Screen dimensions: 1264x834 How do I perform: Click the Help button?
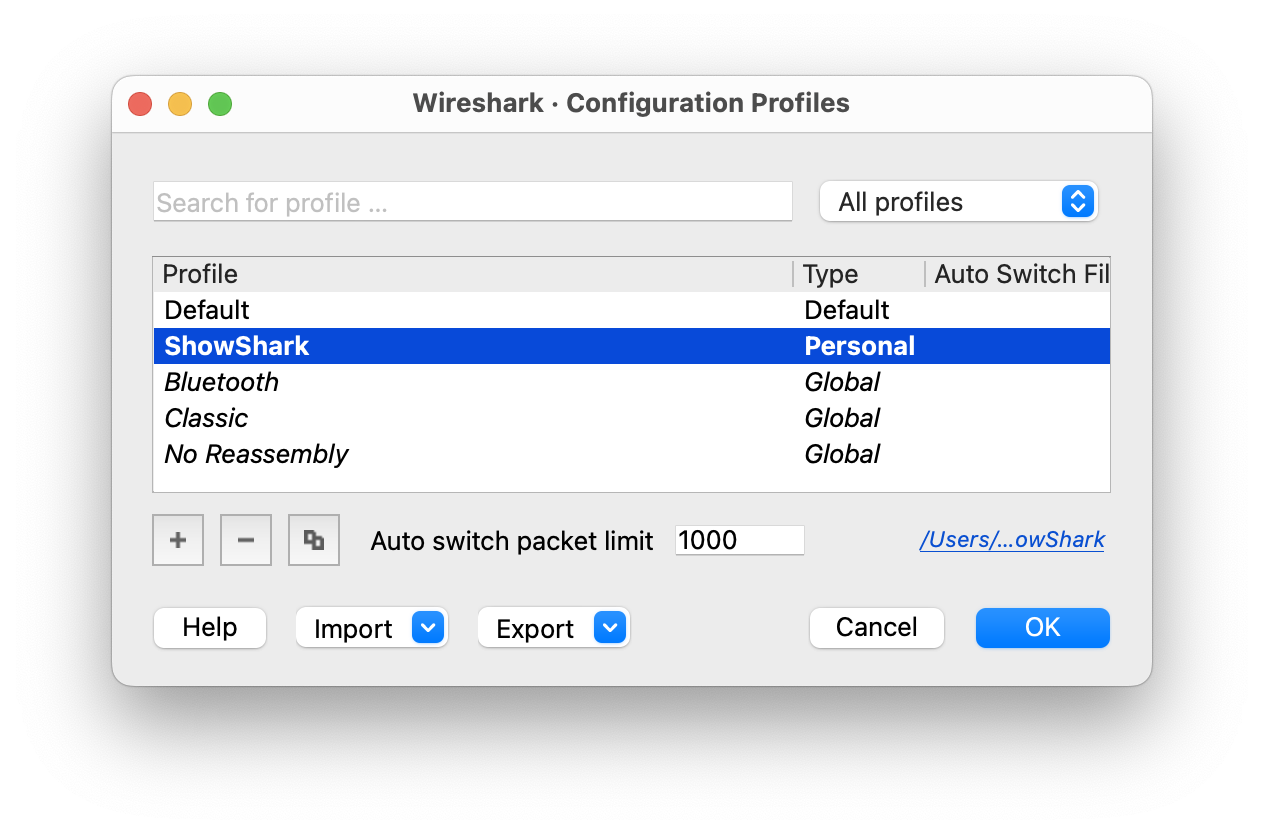click(209, 627)
